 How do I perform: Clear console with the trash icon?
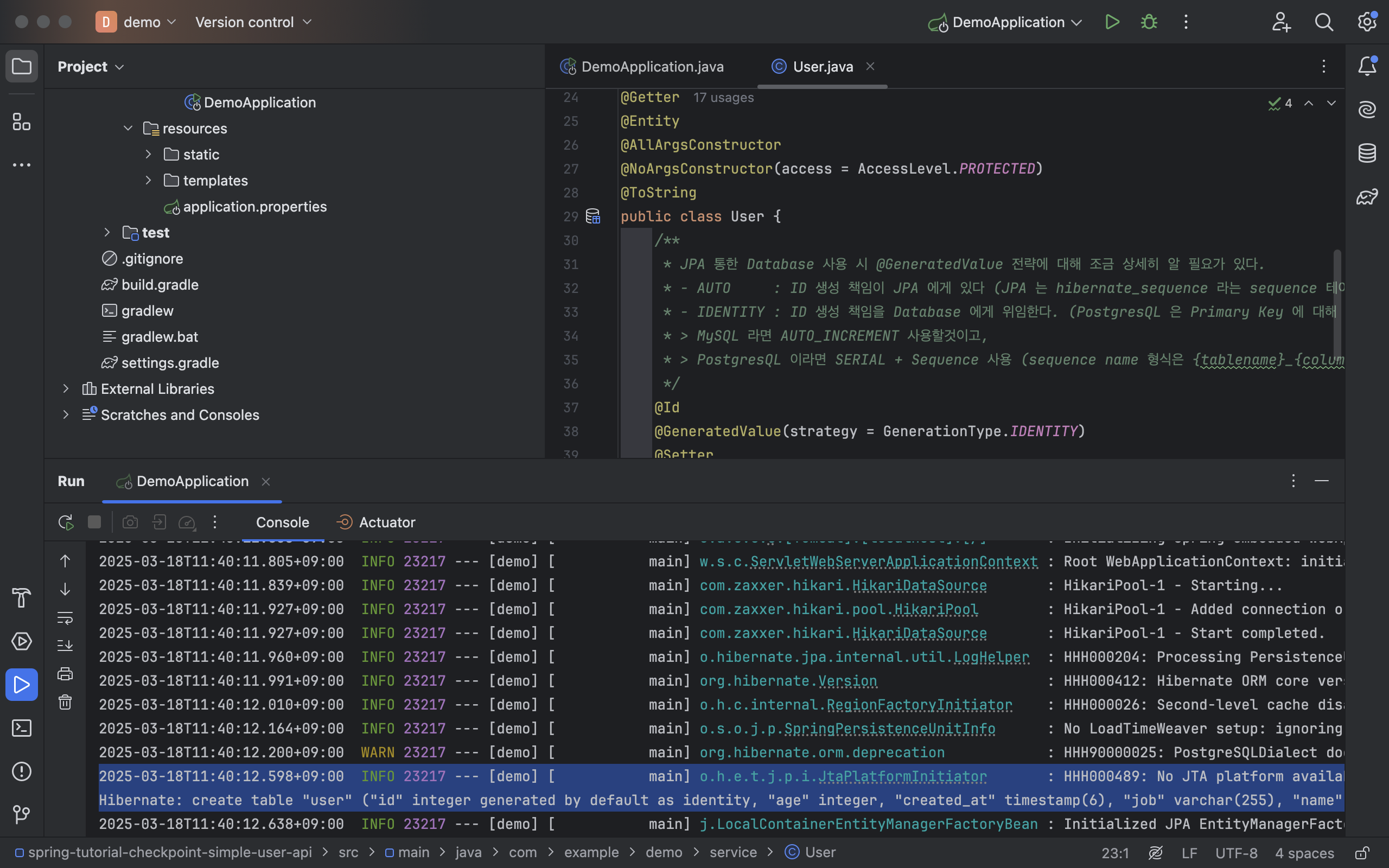coord(66,702)
